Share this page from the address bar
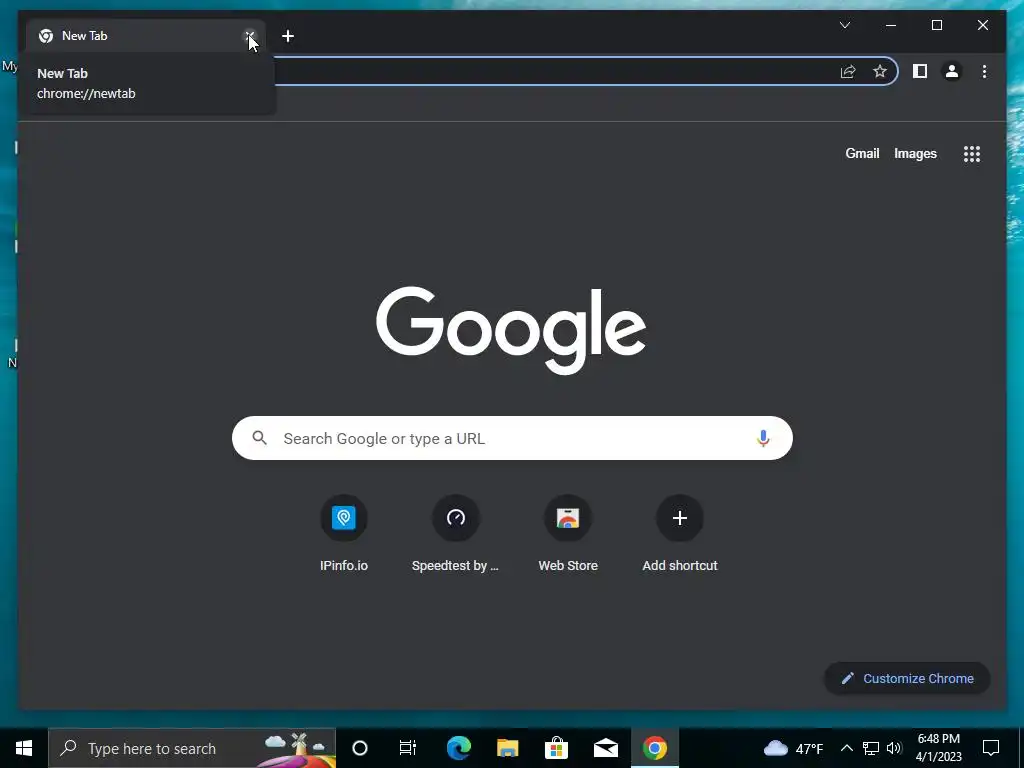This screenshot has width=1024, height=768. click(848, 71)
